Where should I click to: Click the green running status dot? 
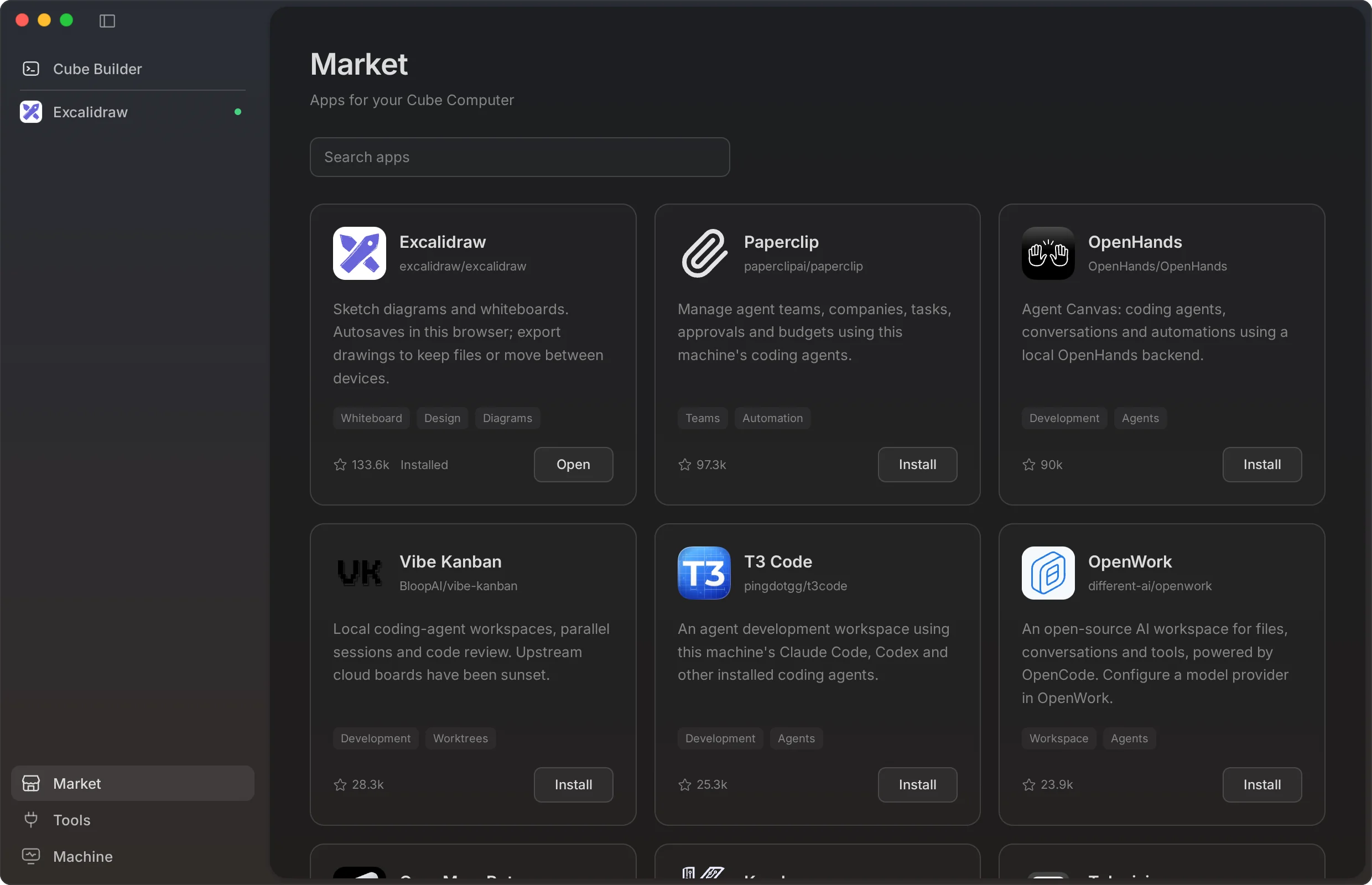pos(237,112)
